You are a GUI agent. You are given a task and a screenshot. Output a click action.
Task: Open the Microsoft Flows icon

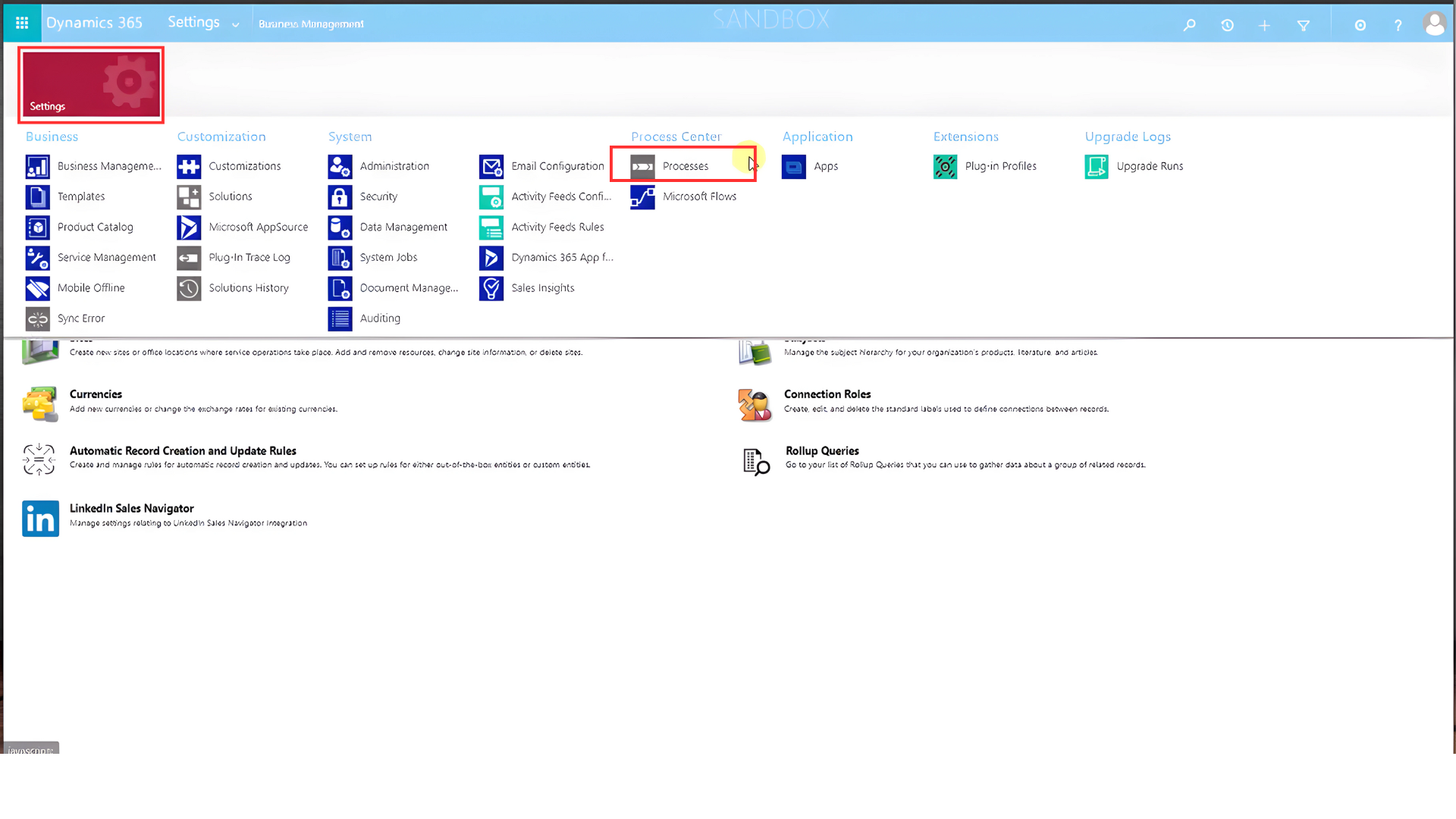tap(642, 196)
